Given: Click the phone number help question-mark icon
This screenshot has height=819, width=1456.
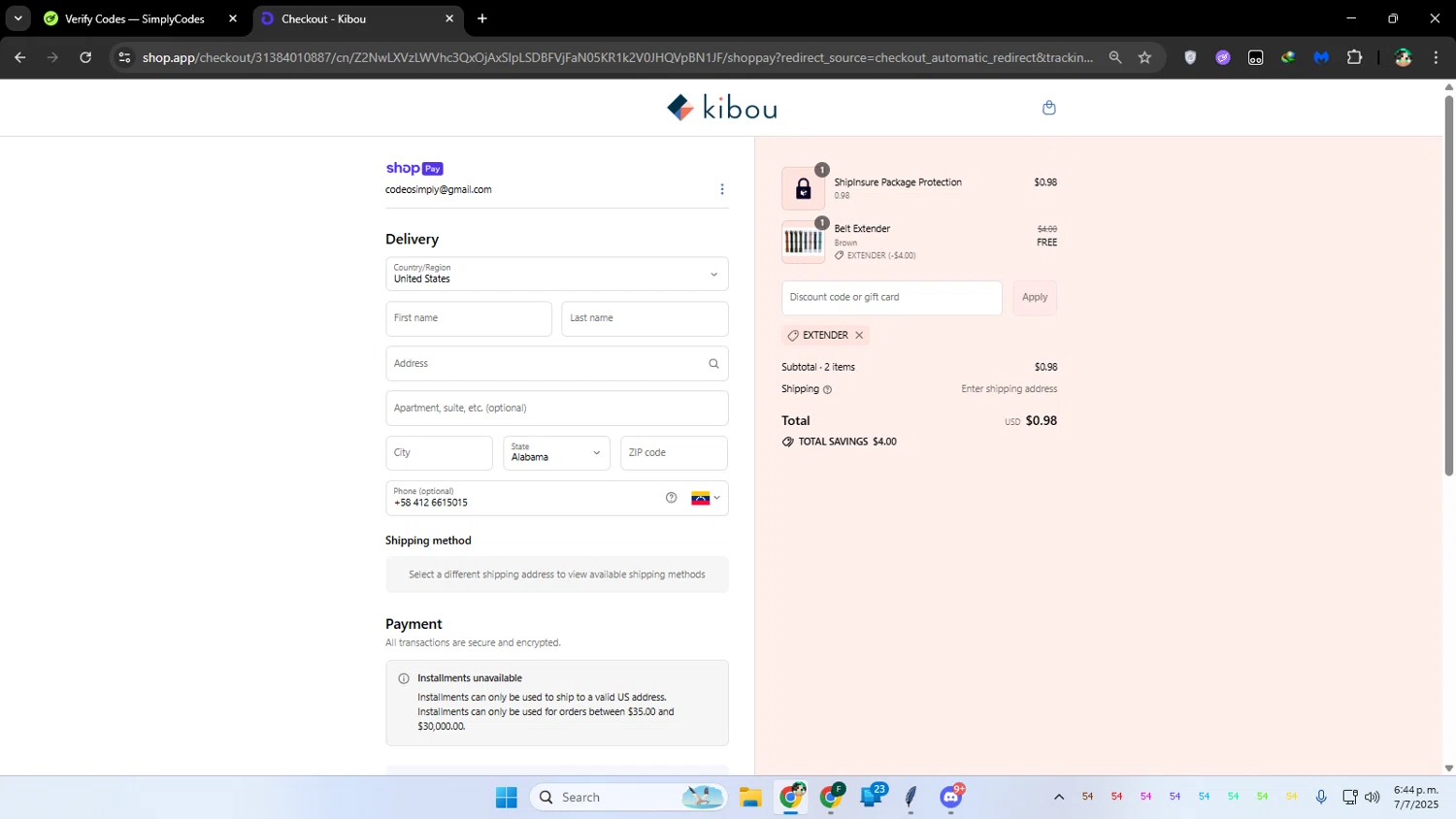Looking at the screenshot, I should coord(671,498).
